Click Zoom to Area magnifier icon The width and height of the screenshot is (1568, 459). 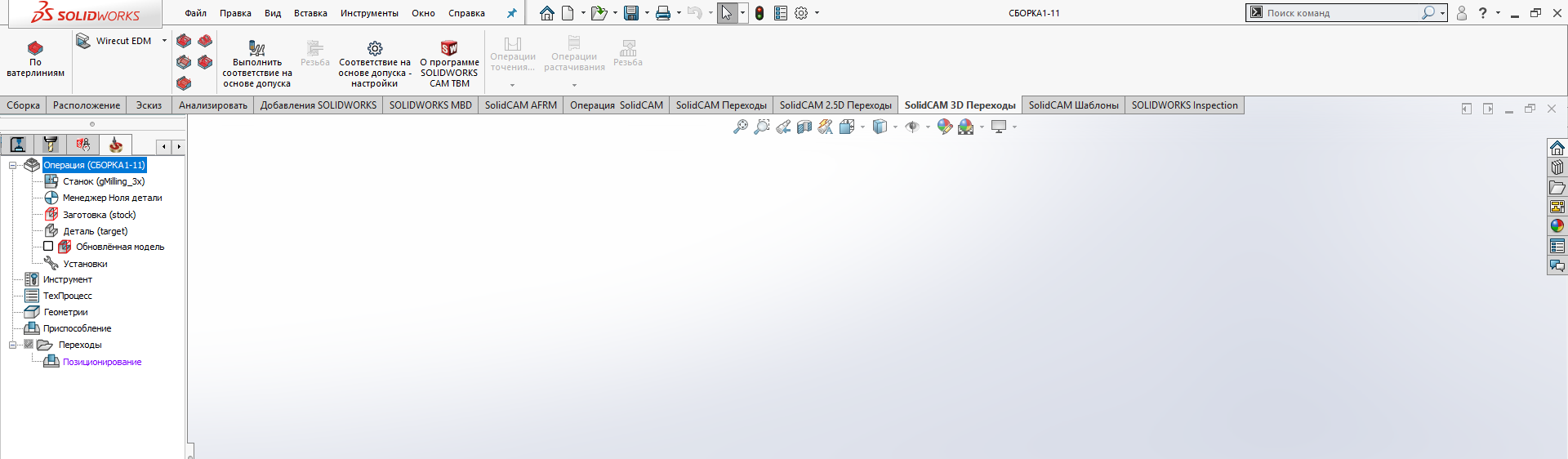[762, 127]
